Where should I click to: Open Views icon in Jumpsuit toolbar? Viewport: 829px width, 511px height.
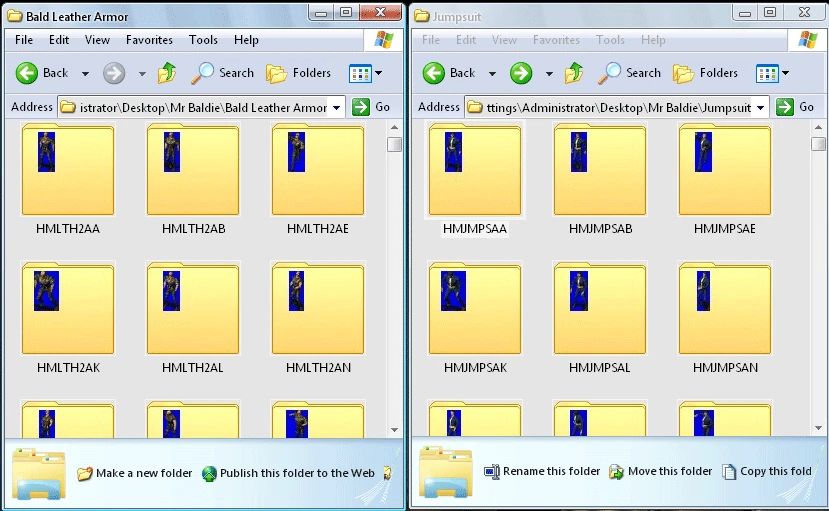[x=767, y=73]
